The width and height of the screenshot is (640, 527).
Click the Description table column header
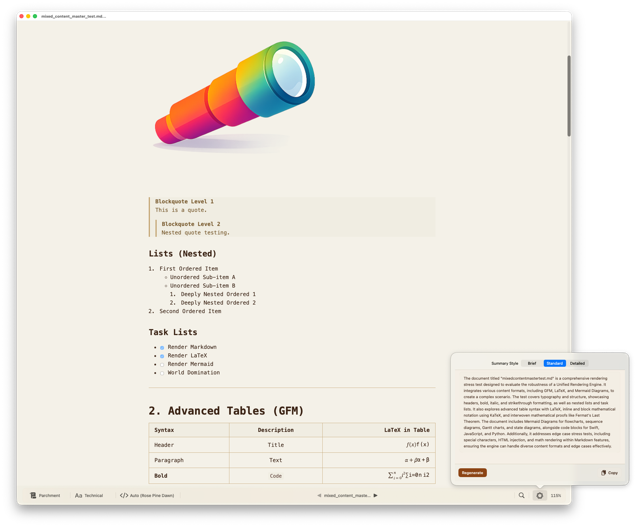tap(276, 430)
